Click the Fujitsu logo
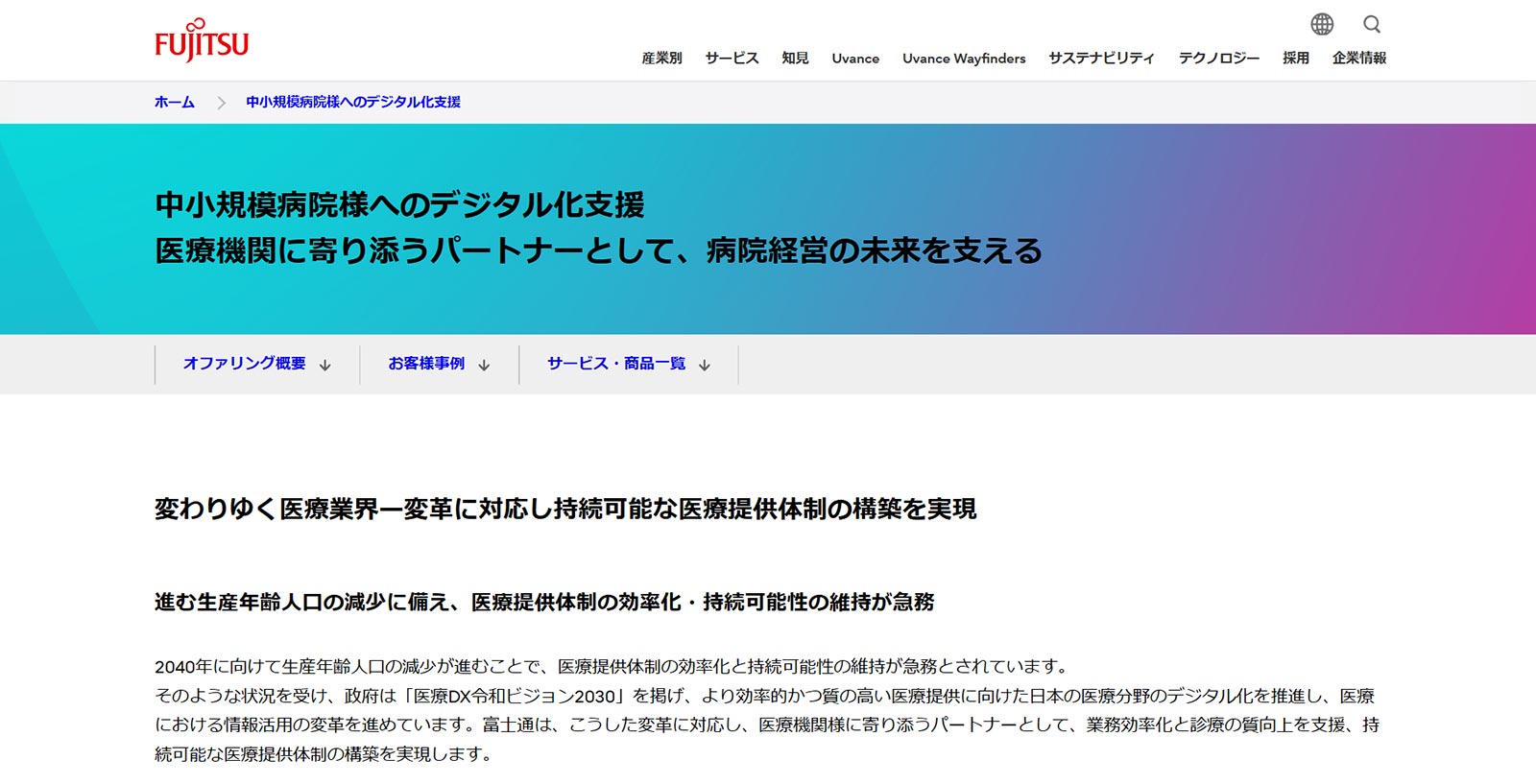This screenshot has height=784, width=1536. pyautogui.click(x=202, y=40)
